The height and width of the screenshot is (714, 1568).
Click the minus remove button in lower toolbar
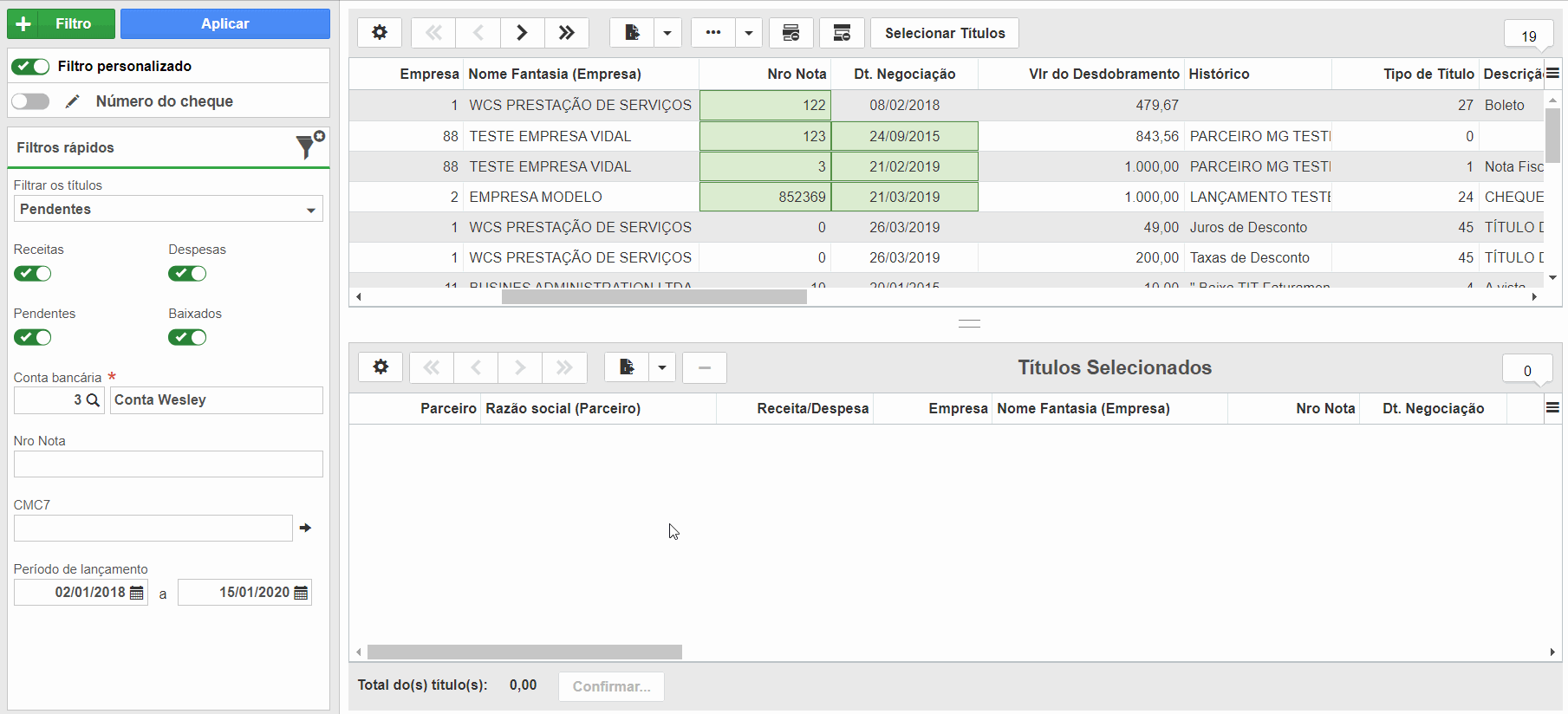coord(705,367)
